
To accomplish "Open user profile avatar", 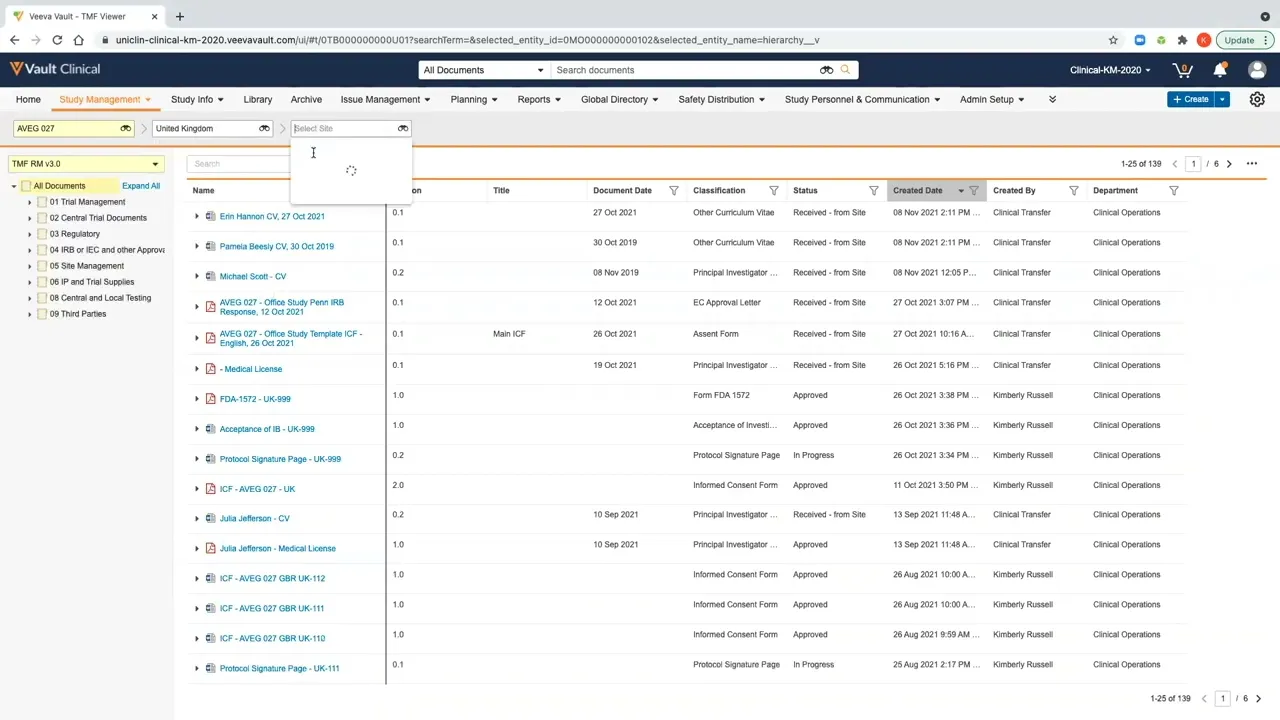I will point(1257,70).
